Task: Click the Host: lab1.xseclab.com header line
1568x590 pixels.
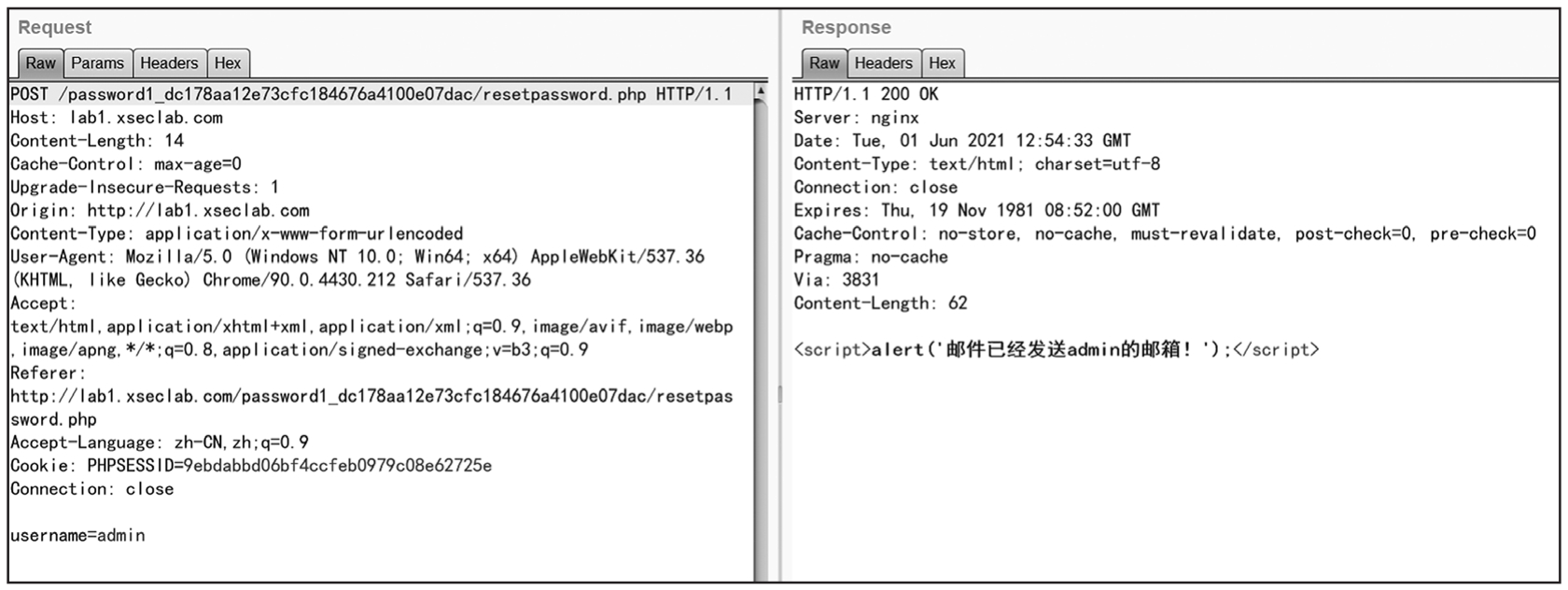Action: 116,118
